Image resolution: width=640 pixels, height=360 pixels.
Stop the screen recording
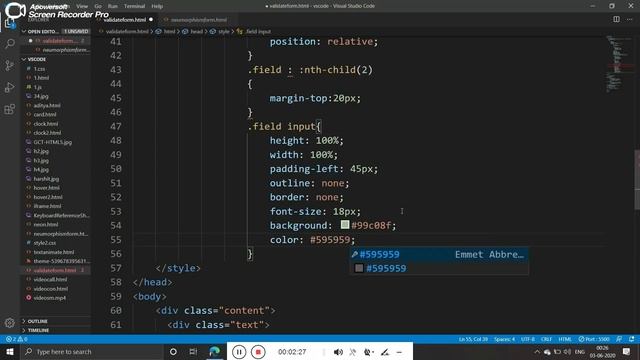[x=258, y=352]
